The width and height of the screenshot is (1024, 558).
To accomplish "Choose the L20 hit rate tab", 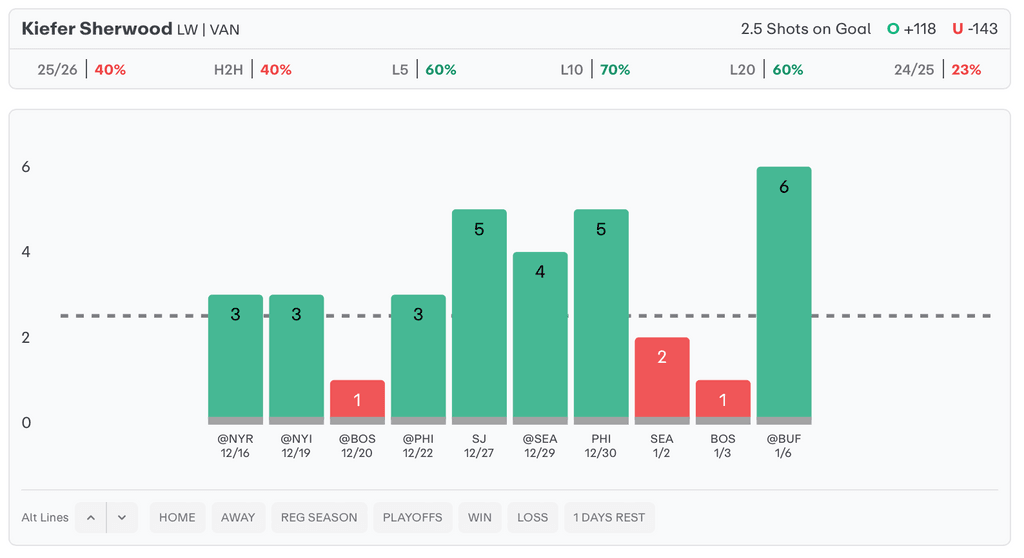I will [x=766, y=70].
